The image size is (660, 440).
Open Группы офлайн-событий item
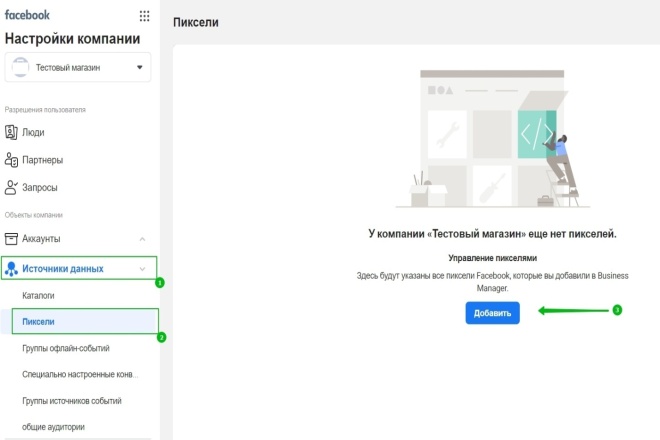click(66, 348)
